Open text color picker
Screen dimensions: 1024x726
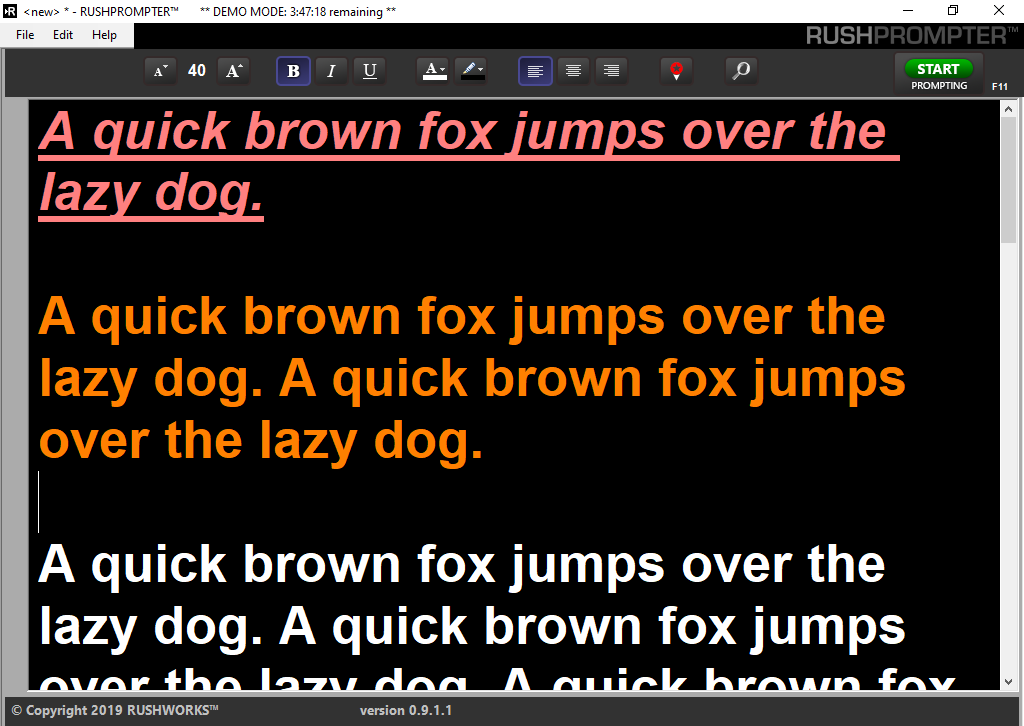tap(434, 71)
